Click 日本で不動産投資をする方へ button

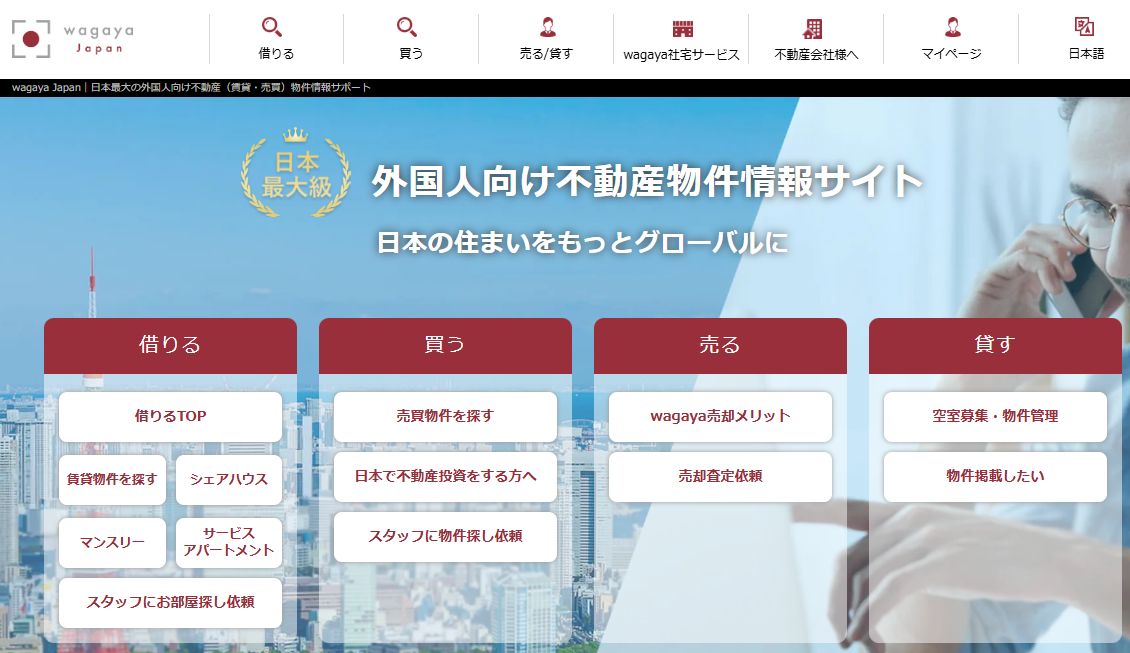tap(445, 476)
